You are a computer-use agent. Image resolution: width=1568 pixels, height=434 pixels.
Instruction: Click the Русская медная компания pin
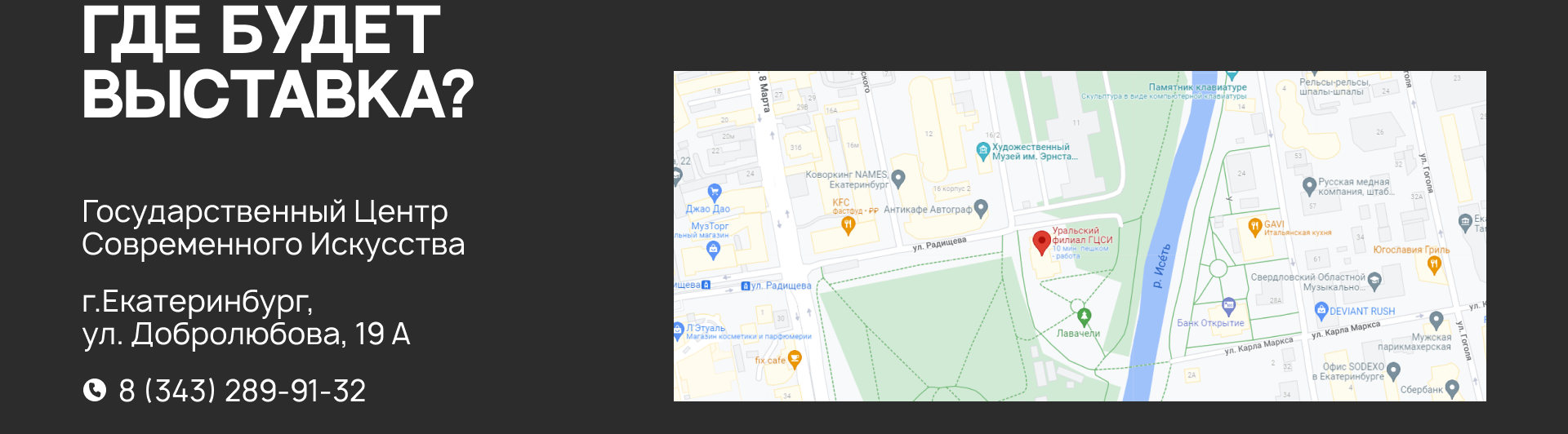[x=1309, y=186]
